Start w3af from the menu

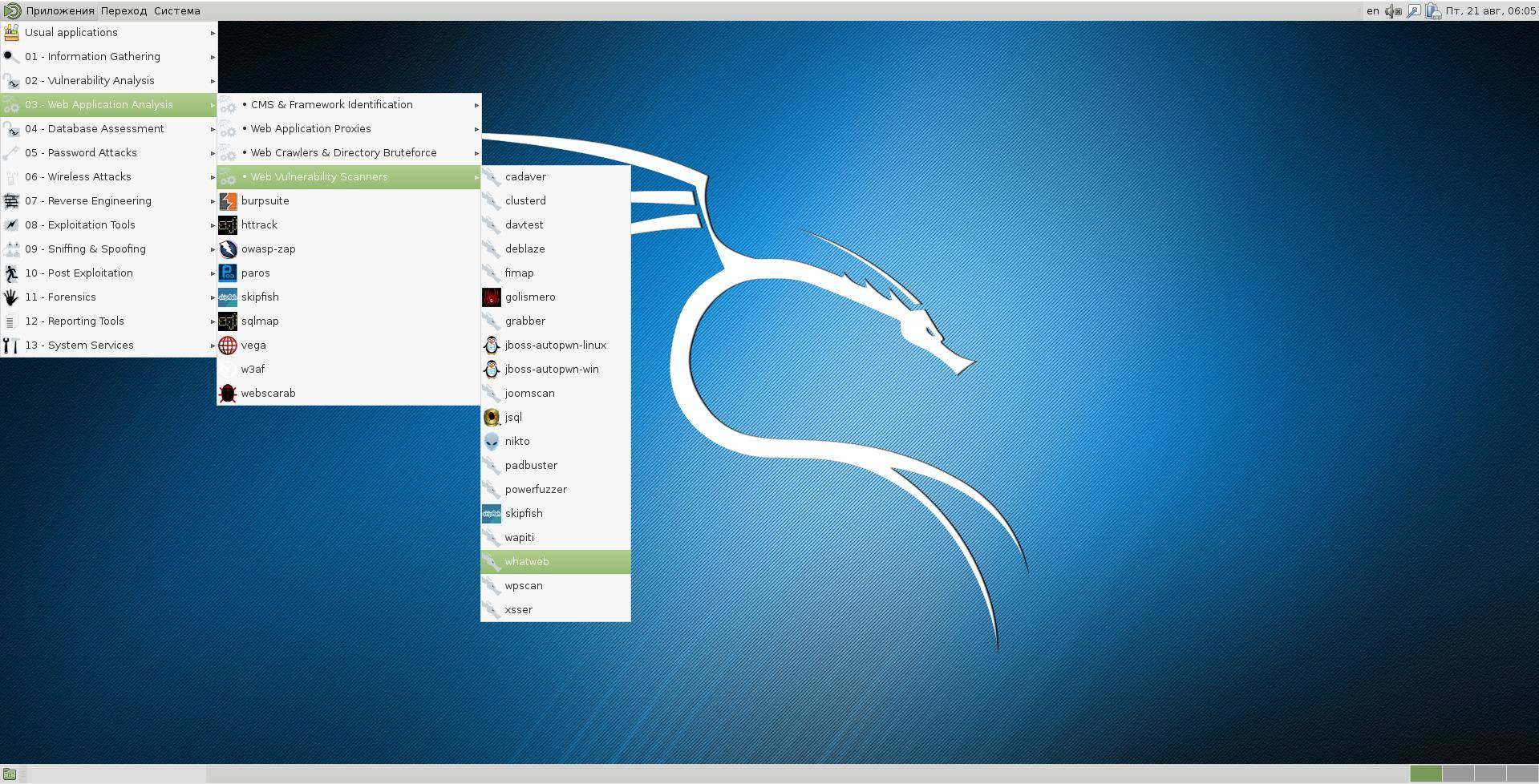pos(349,370)
